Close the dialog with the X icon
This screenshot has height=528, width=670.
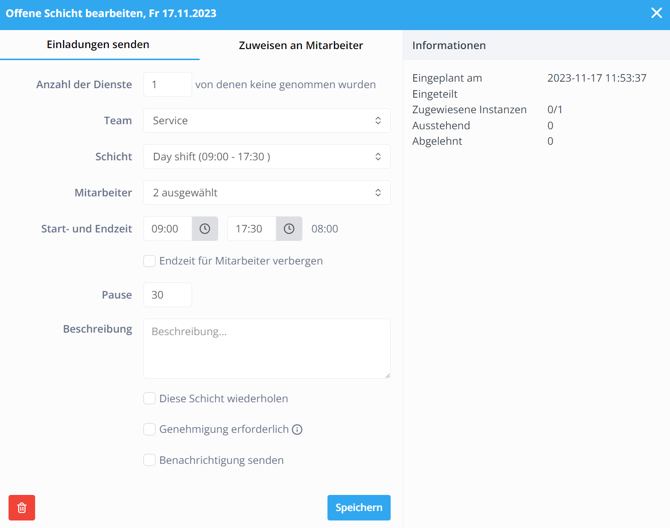click(656, 14)
